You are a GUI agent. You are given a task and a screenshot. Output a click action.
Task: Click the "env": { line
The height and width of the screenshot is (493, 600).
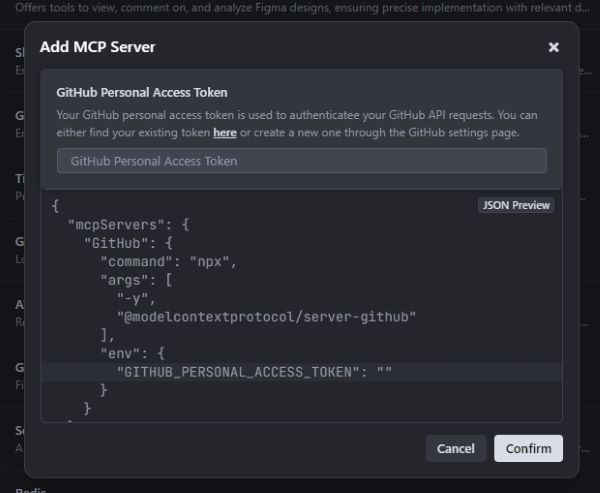pos(132,353)
